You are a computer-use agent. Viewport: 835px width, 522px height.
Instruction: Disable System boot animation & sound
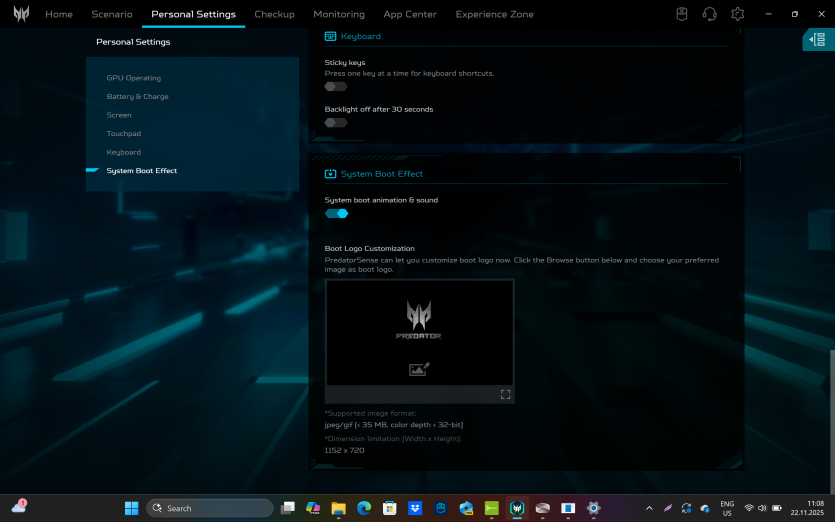click(x=336, y=213)
